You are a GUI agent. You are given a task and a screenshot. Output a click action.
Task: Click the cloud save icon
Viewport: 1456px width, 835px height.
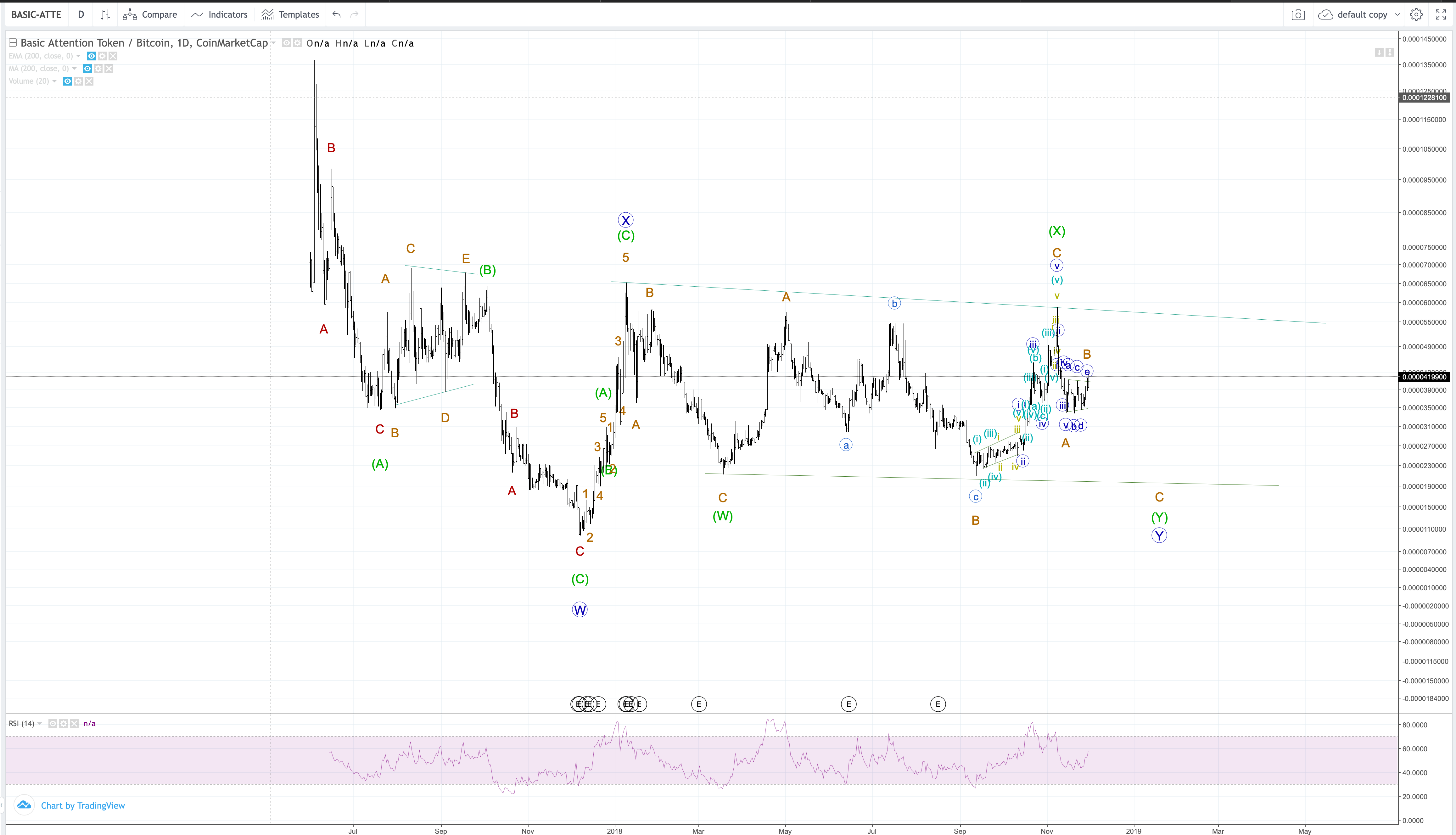1325,15
